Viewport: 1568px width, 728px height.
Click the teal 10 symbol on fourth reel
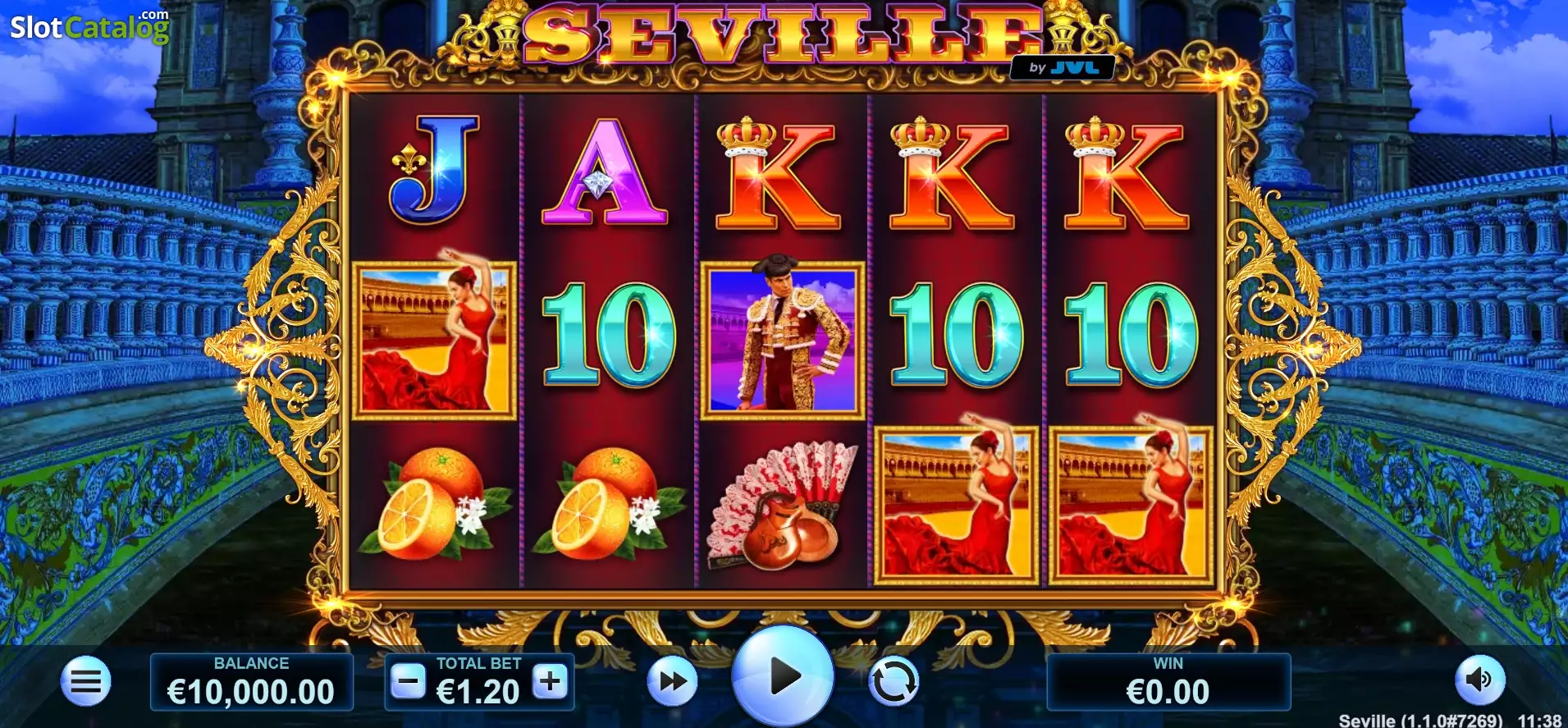957,335
